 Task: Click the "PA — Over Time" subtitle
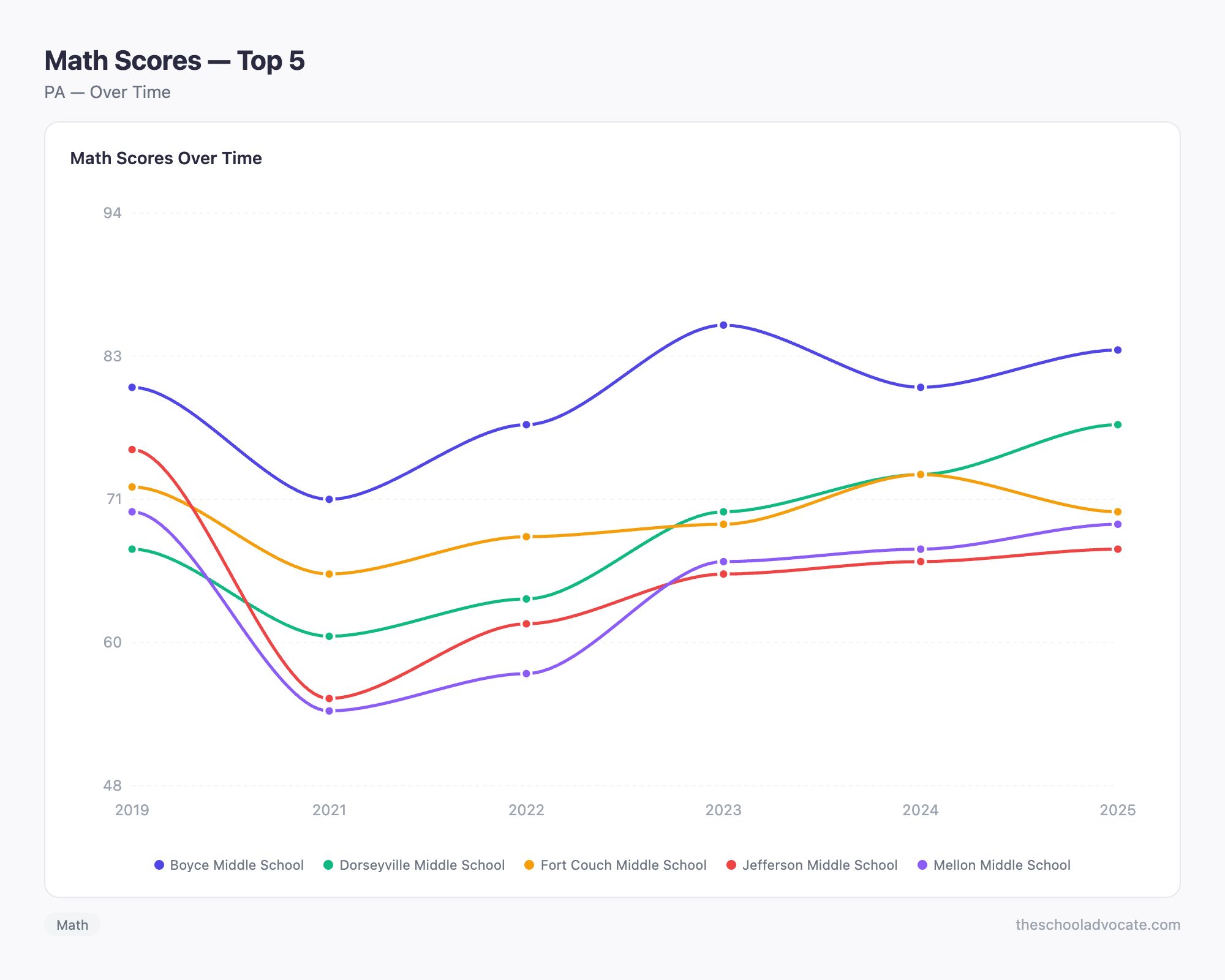coord(107,92)
